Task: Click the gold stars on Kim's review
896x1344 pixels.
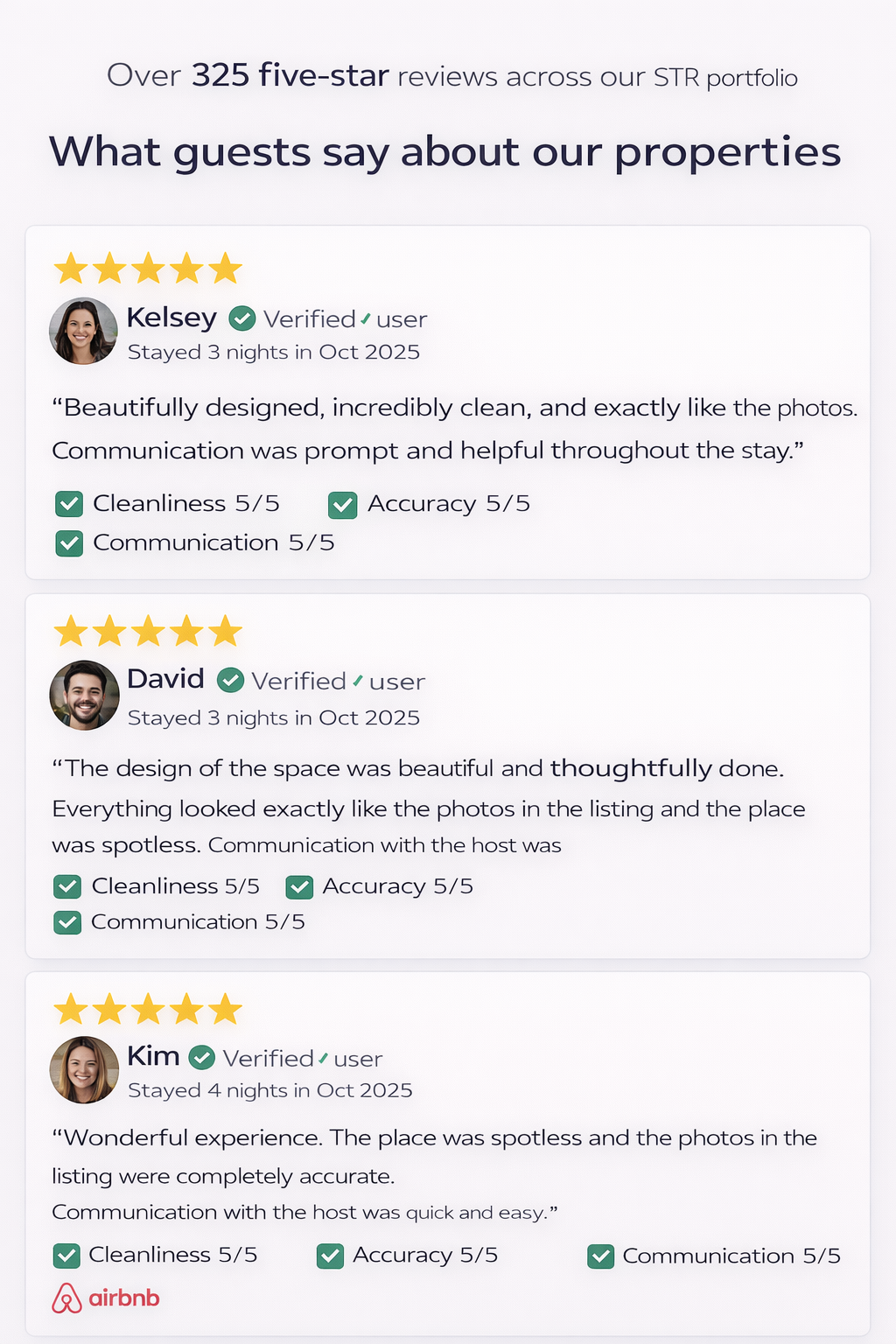Action: tap(148, 1010)
